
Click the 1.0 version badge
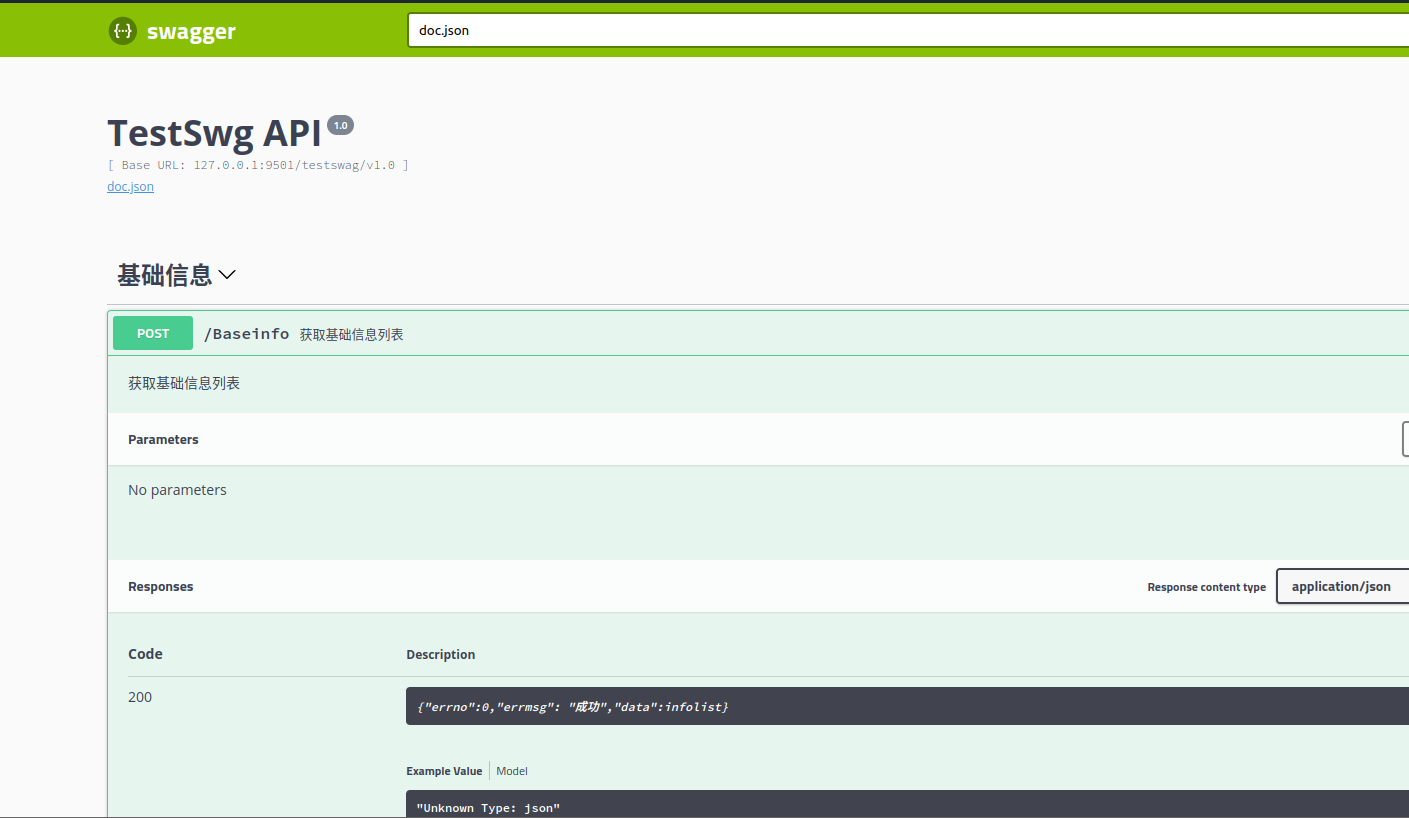pyautogui.click(x=340, y=125)
